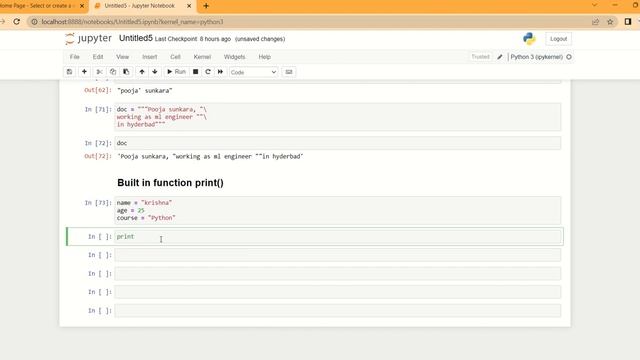This screenshot has height=360, width=640.
Task: Open the View menu
Action: 122,57
